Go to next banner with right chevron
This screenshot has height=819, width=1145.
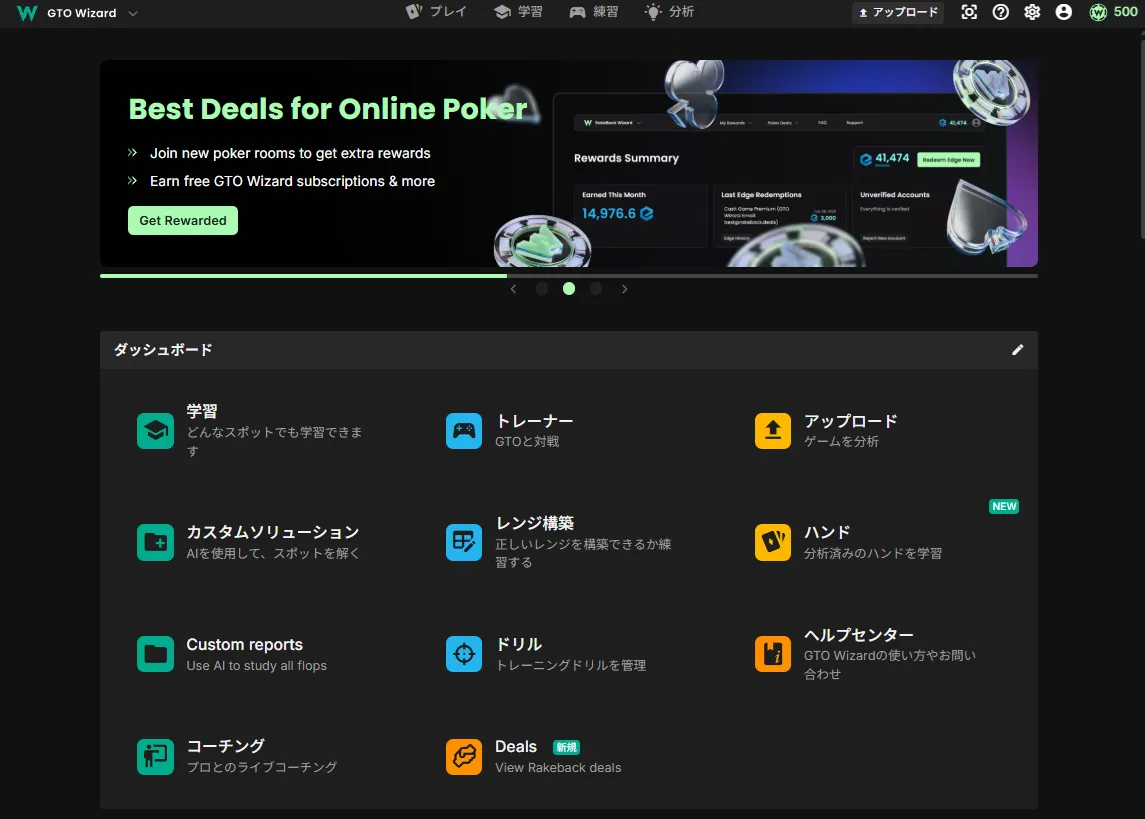(625, 289)
